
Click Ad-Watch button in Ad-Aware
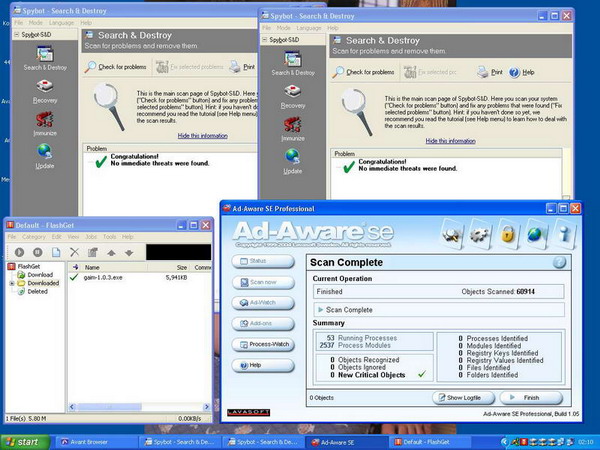[x=263, y=303]
